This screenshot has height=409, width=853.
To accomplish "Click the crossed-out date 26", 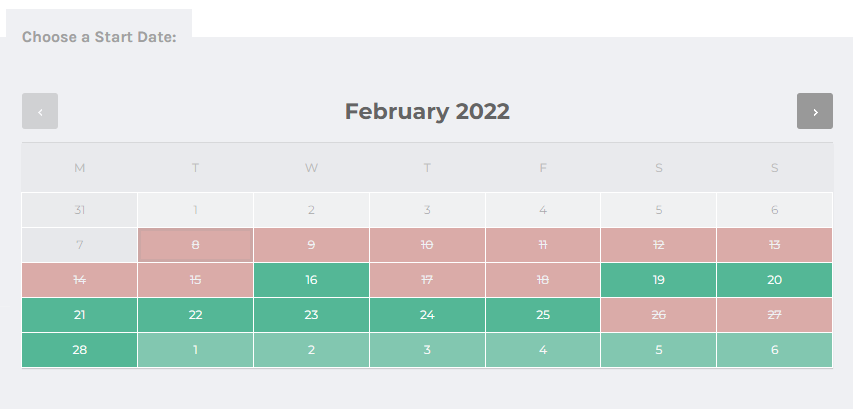I will (659, 315).
